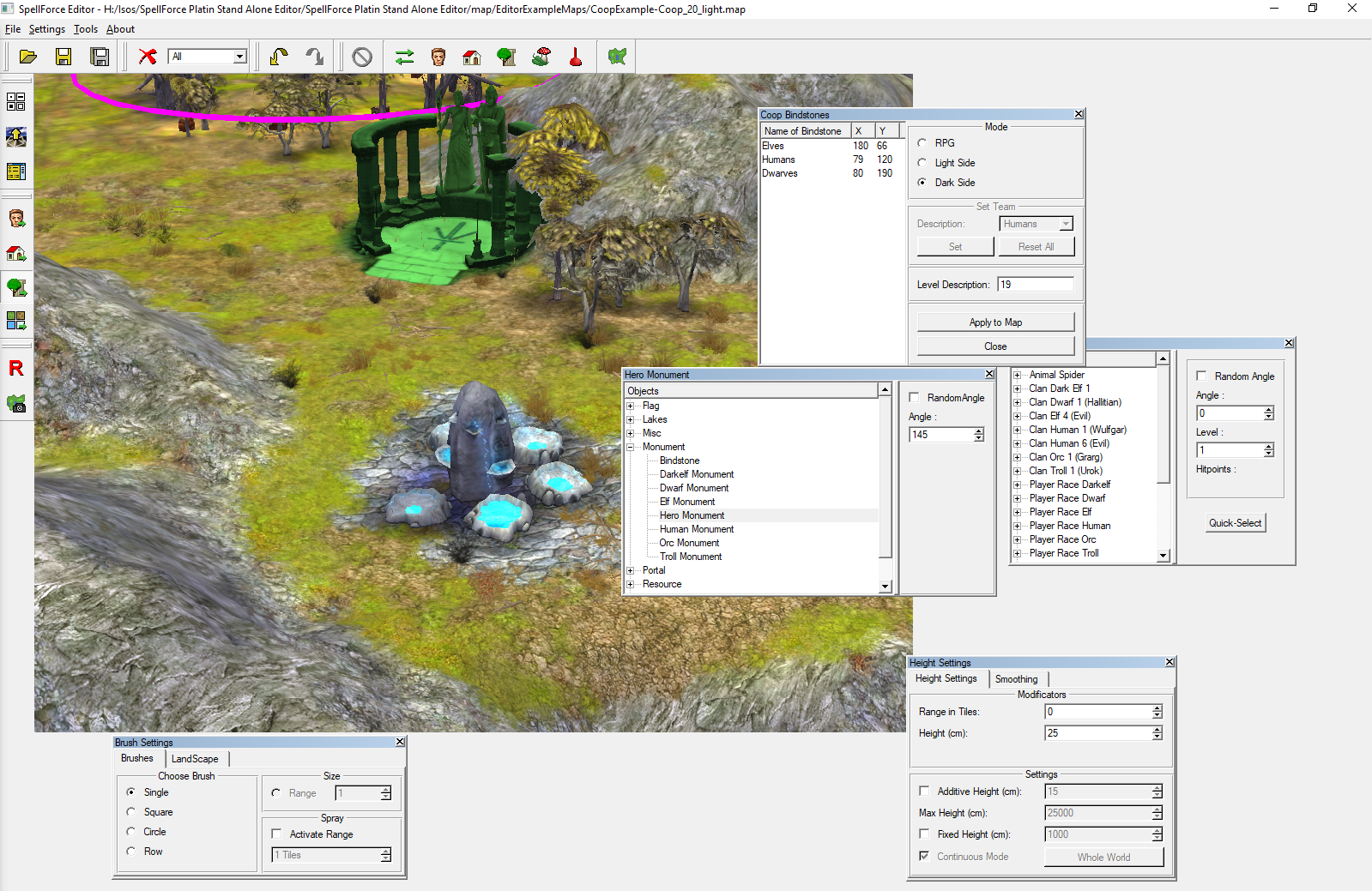The width and height of the screenshot is (1372, 891).
Task: Expand Clan Orc 1 (Grarg) node
Action: click(x=1018, y=457)
